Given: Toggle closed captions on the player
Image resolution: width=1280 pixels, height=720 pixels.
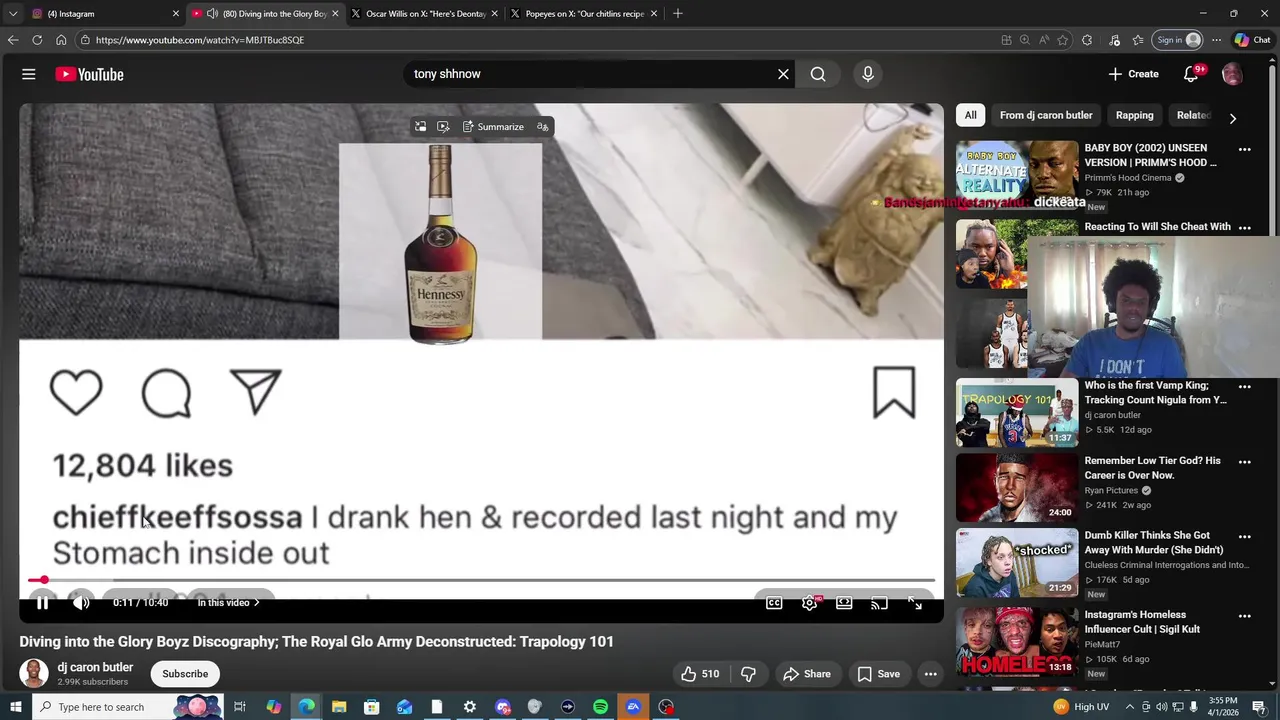Looking at the screenshot, I should click(774, 603).
